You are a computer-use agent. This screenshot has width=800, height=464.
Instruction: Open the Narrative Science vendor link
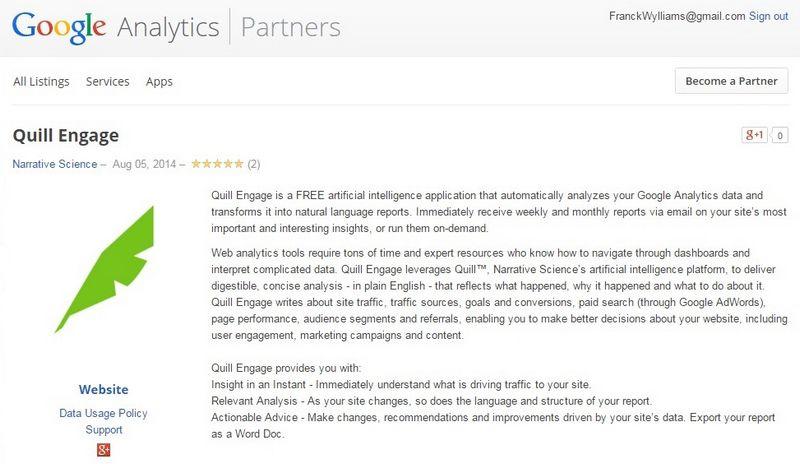pyautogui.click(x=54, y=164)
